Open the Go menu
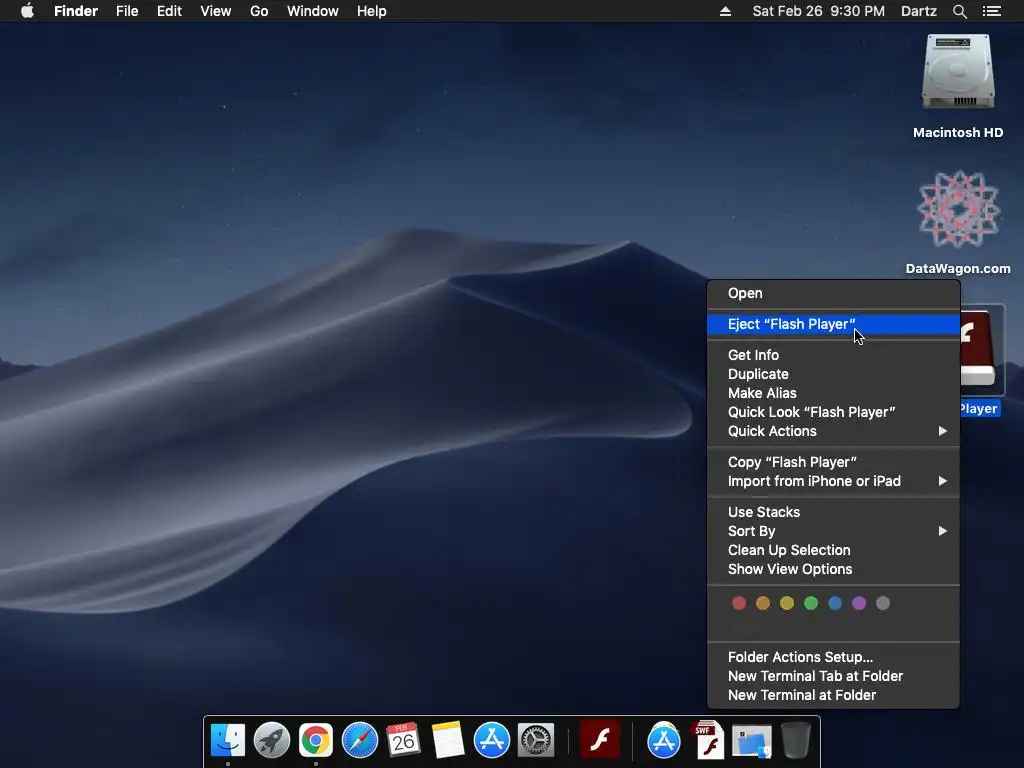Screen dimensions: 1024x768 click(x=259, y=11)
